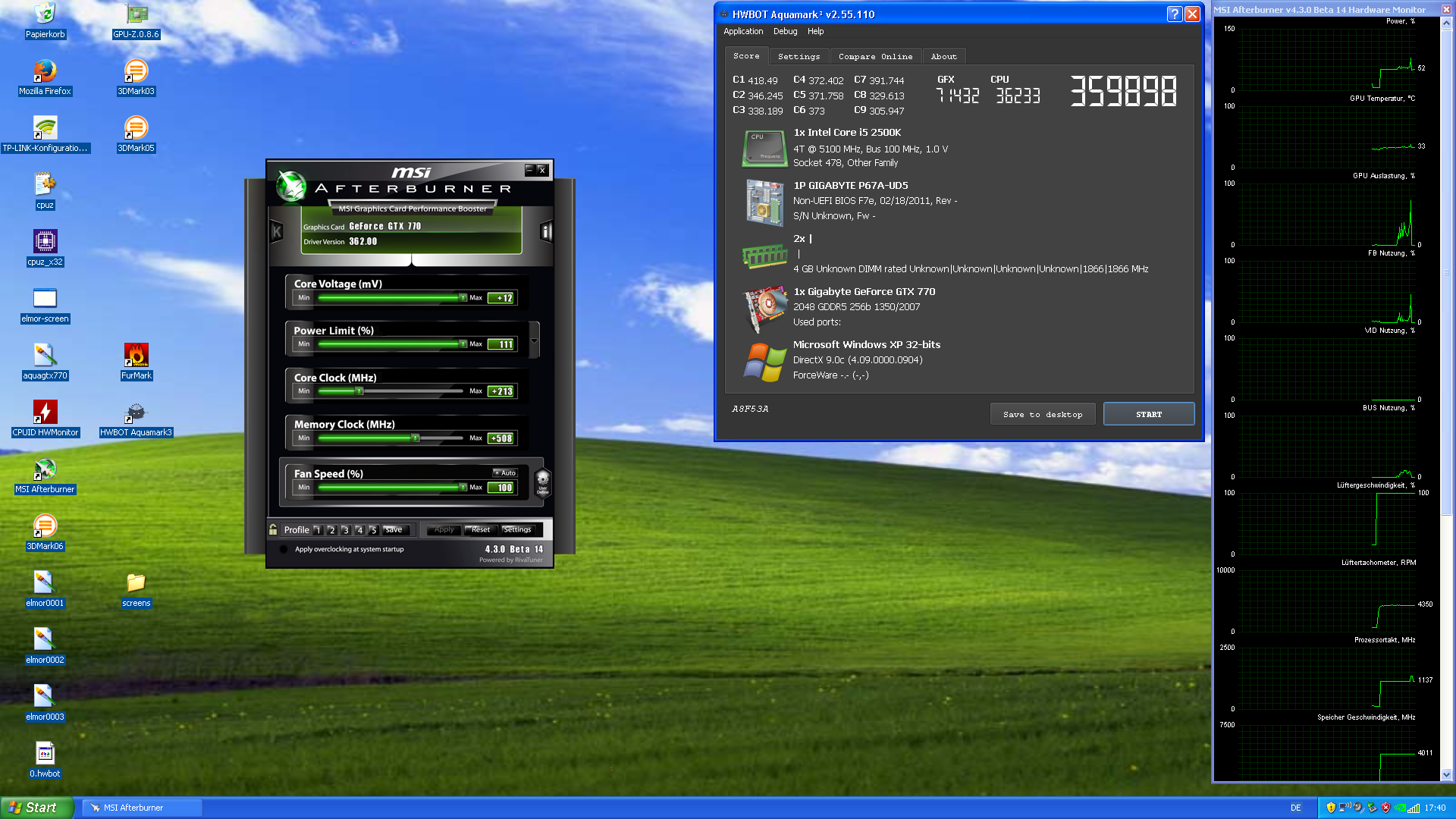Click the profile lock icon in Afterburner

point(273,529)
